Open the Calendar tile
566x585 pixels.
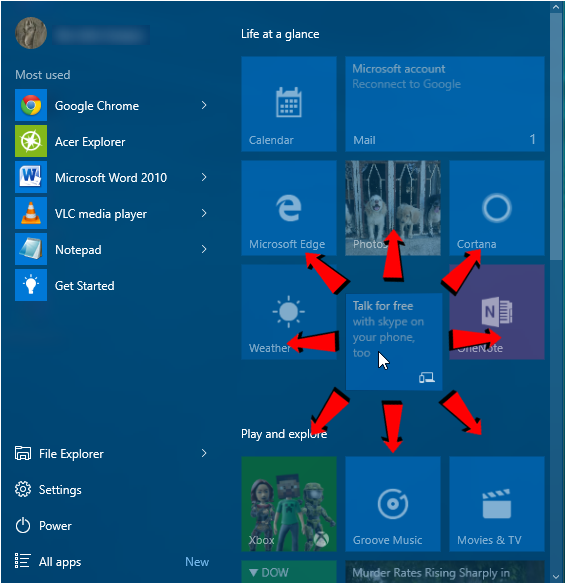tap(289, 104)
